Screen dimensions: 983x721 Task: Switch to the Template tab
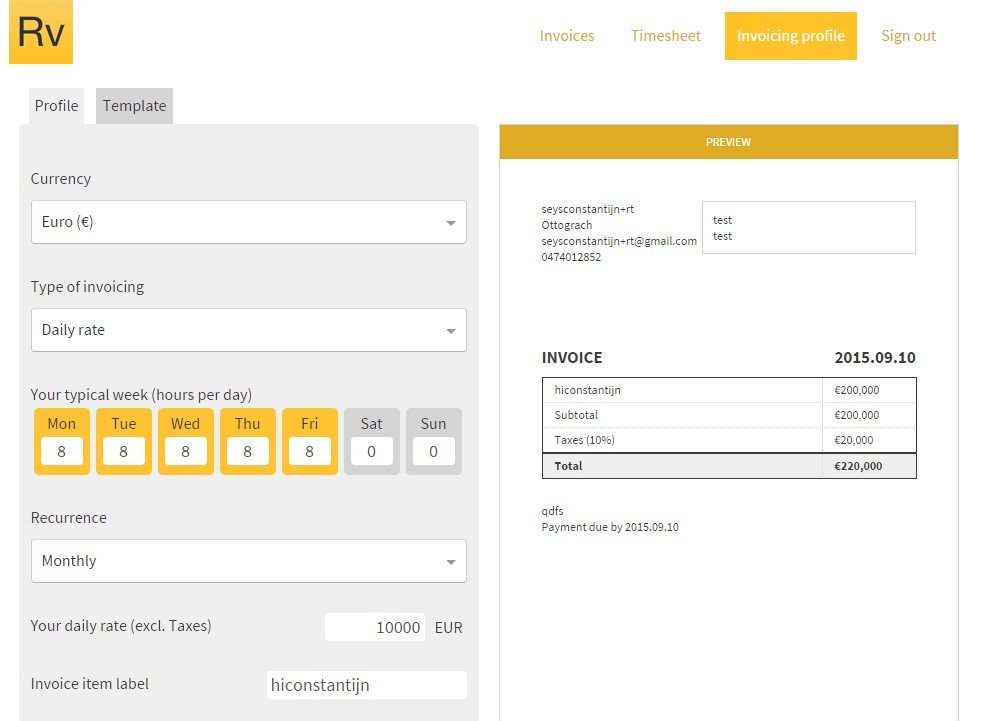(134, 106)
